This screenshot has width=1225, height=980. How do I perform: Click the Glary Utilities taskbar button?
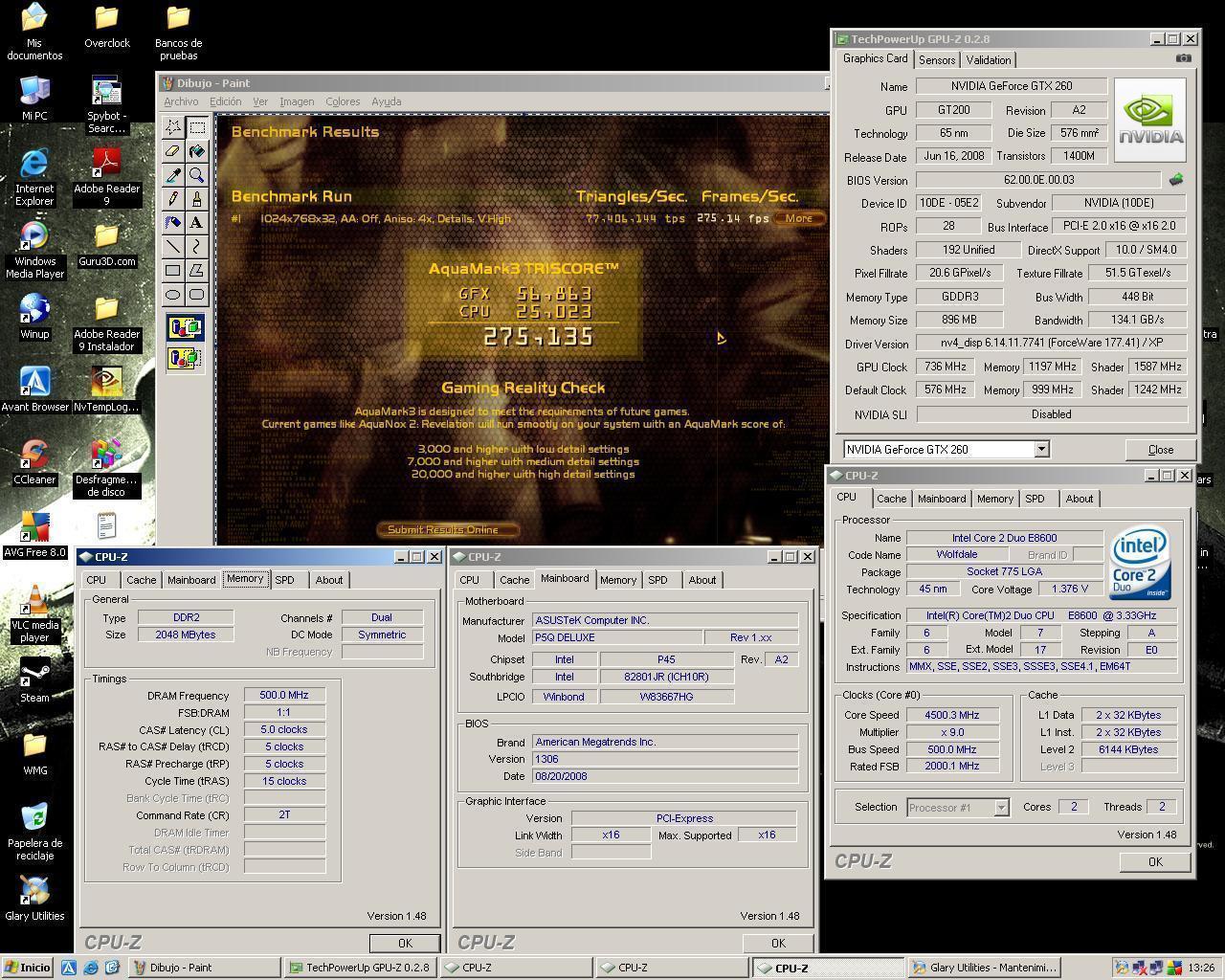[x=984, y=968]
